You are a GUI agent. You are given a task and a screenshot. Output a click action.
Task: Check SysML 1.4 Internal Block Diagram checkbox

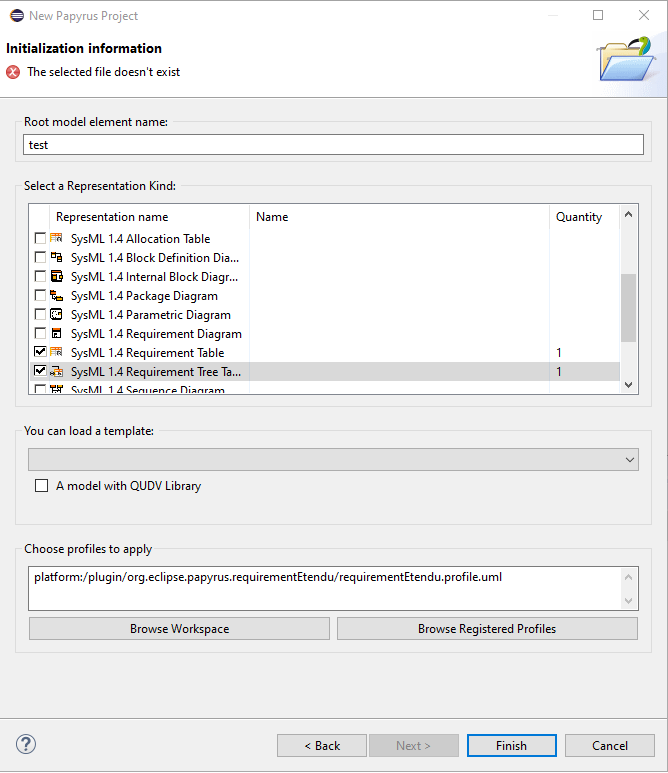point(40,276)
